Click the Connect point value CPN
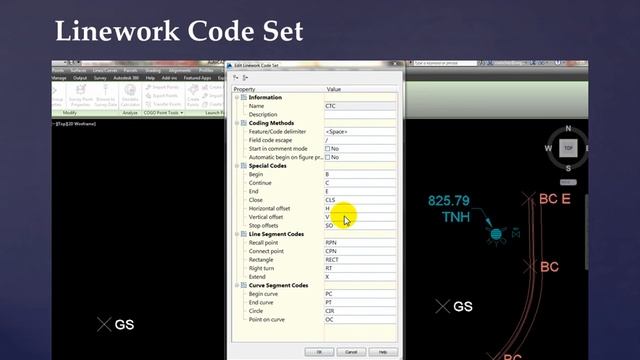The width and height of the screenshot is (640, 360). 360,251
